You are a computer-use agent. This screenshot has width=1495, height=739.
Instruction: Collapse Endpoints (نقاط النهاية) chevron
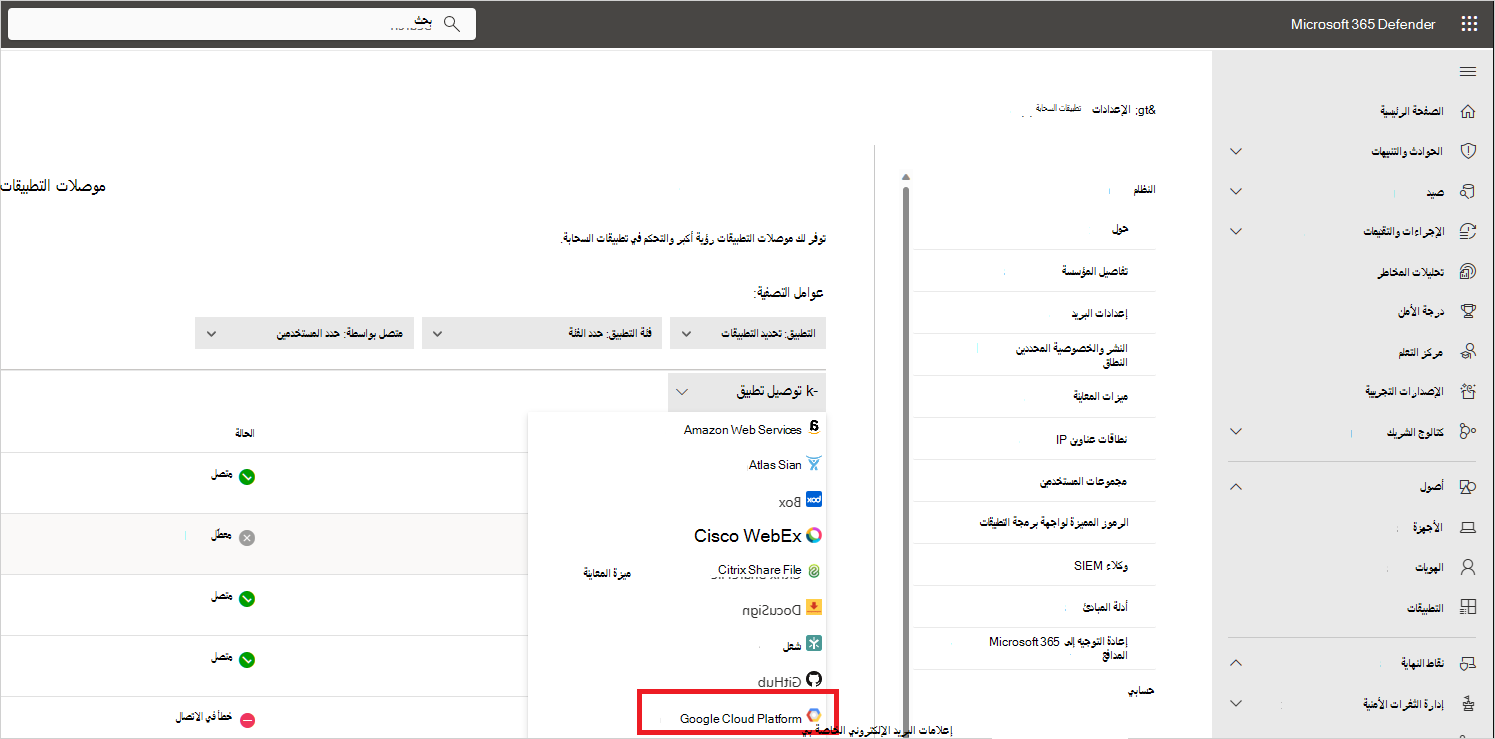[x=1236, y=662]
